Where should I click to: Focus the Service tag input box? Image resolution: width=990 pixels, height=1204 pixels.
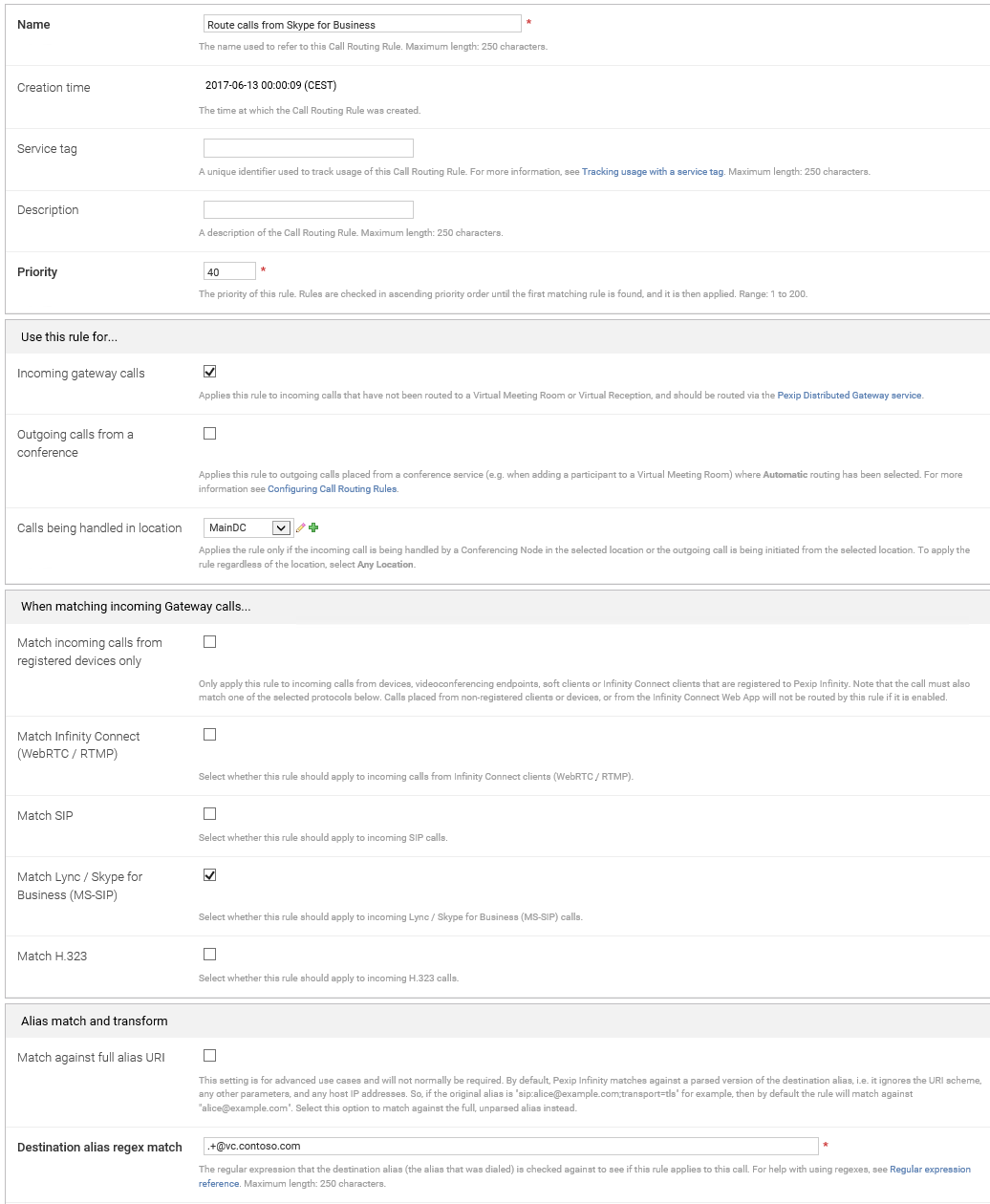(308, 148)
